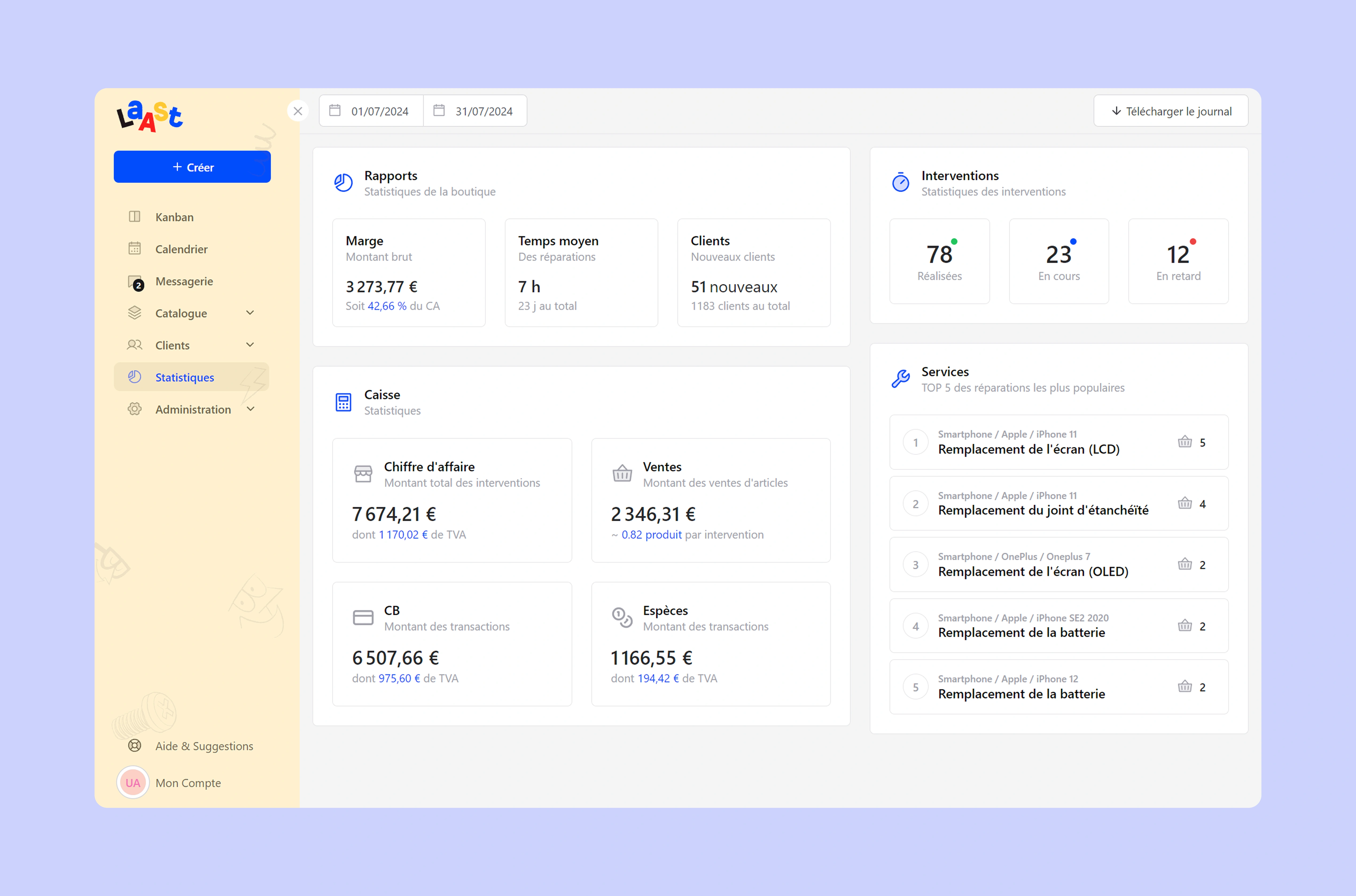1356x896 pixels.
Task: Expand the Administration section
Action: tap(250, 408)
